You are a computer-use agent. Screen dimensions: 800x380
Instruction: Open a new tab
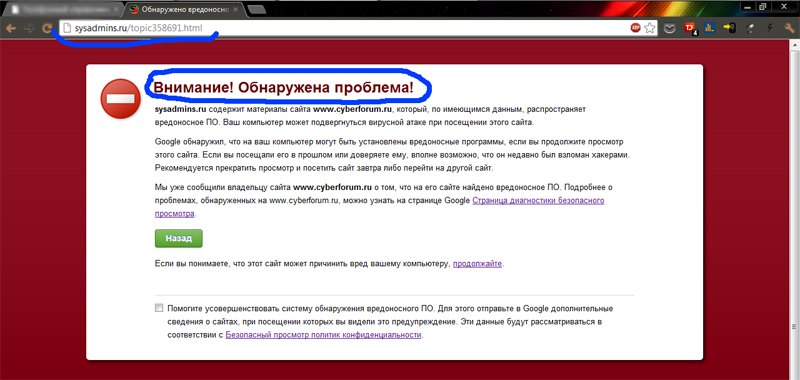point(257,10)
